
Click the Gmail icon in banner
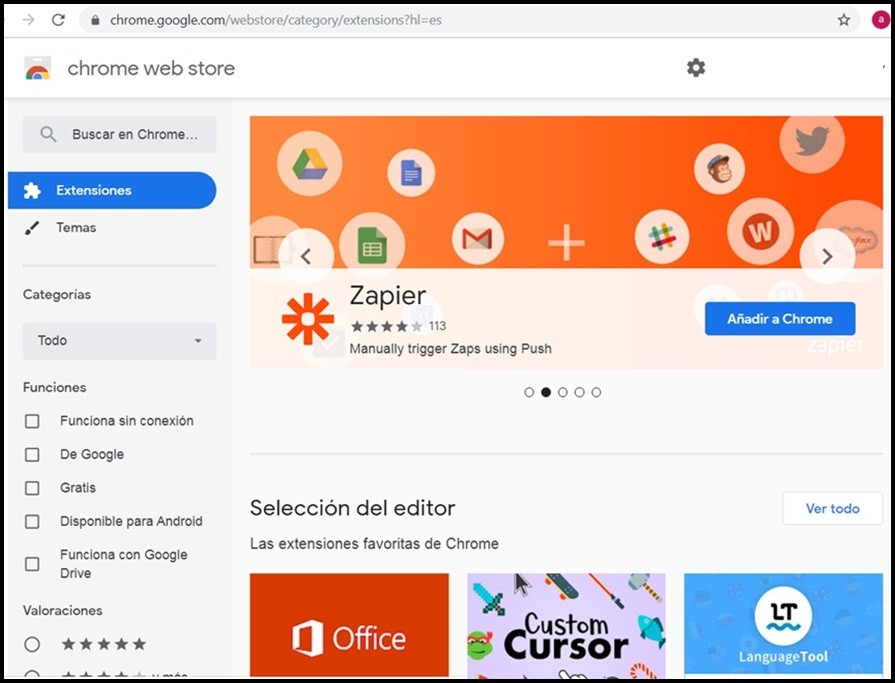coord(477,239)
